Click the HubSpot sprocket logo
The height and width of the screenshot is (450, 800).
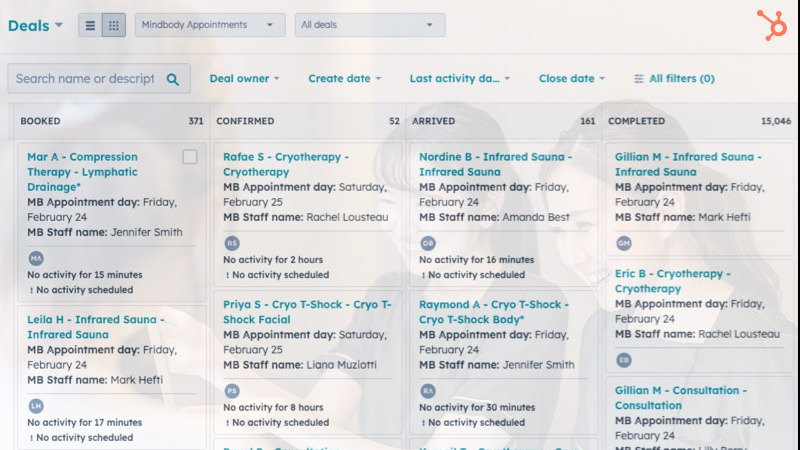[771, 25]
